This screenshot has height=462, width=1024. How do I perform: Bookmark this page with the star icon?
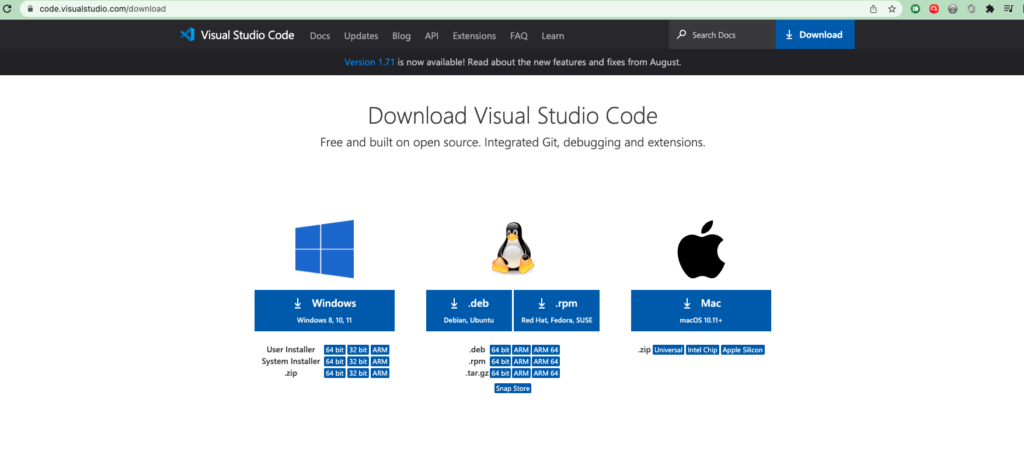click(892, 9)
